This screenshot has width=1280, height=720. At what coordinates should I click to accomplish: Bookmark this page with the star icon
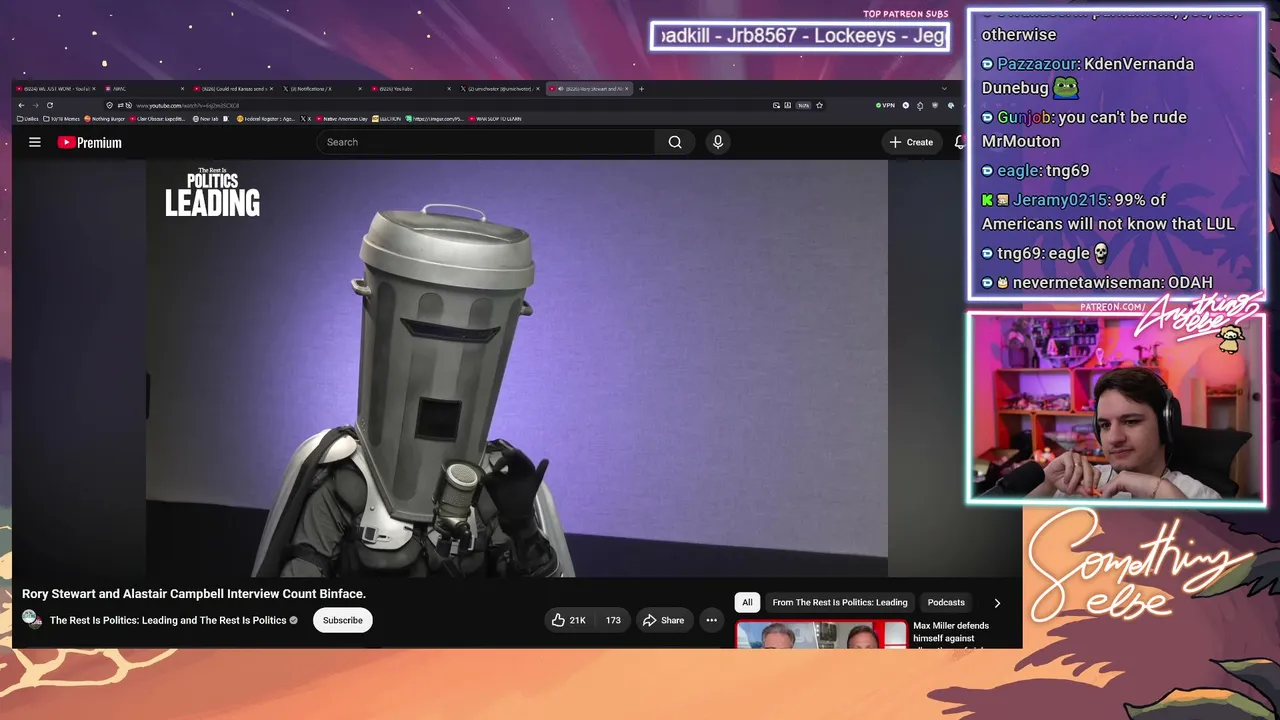(819, 105)
